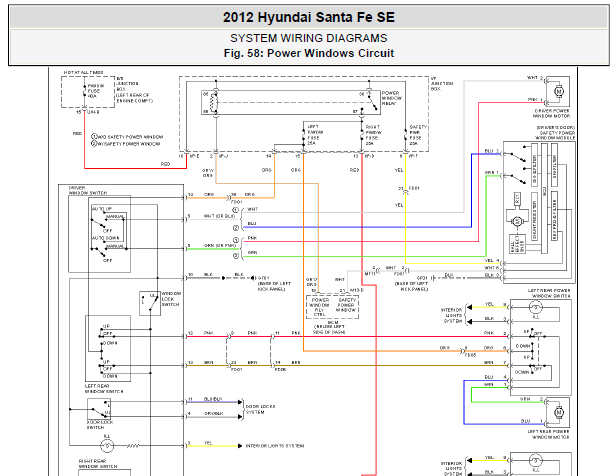The image size is (613, 476).
Task: Select the "LEFT P/WDW FUSE" label
Action: [x=315, y=135]
